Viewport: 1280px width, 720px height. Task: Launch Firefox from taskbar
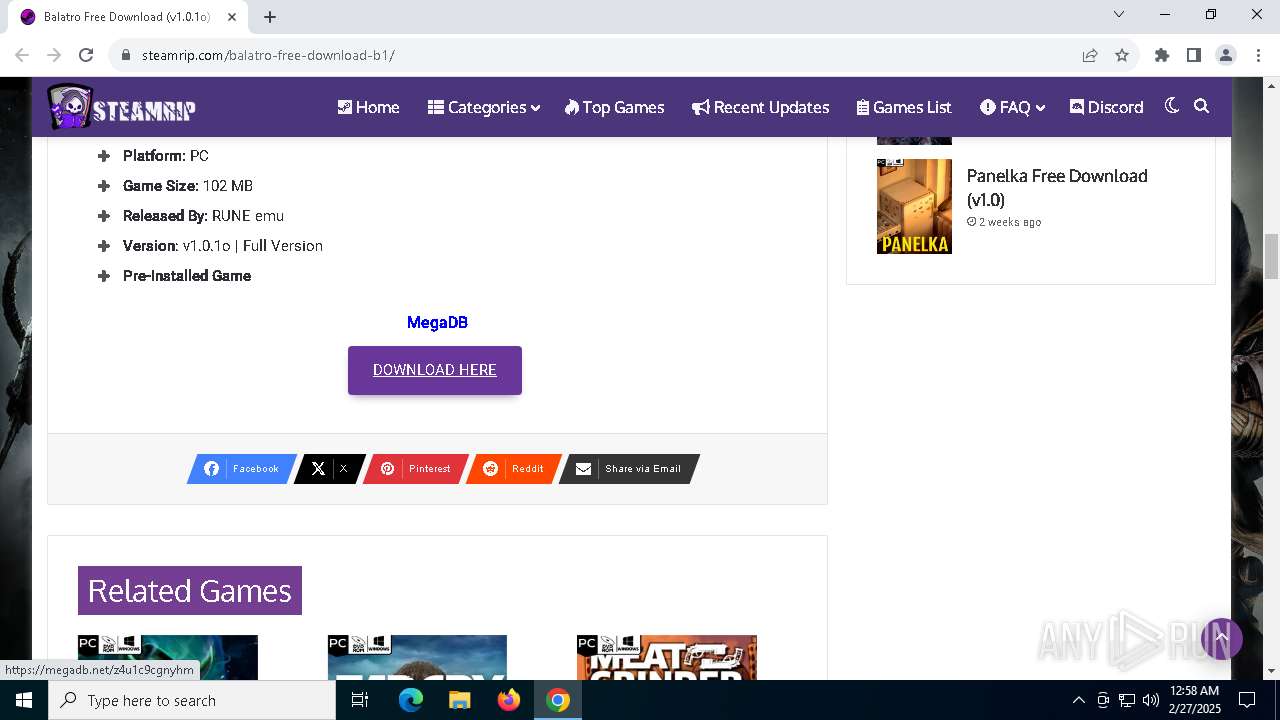coord(509,700)
